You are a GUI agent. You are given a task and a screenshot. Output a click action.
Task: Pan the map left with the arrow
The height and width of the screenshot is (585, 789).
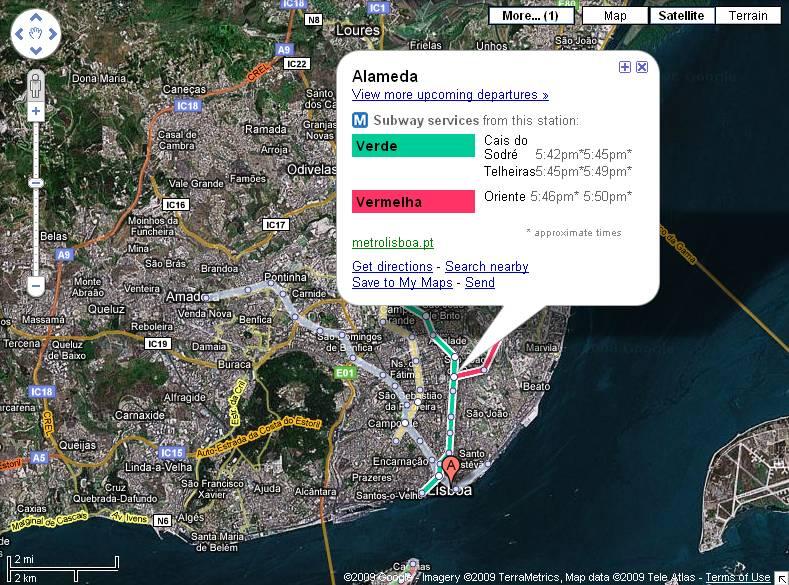pyautogui.click(x=19, y=34)
